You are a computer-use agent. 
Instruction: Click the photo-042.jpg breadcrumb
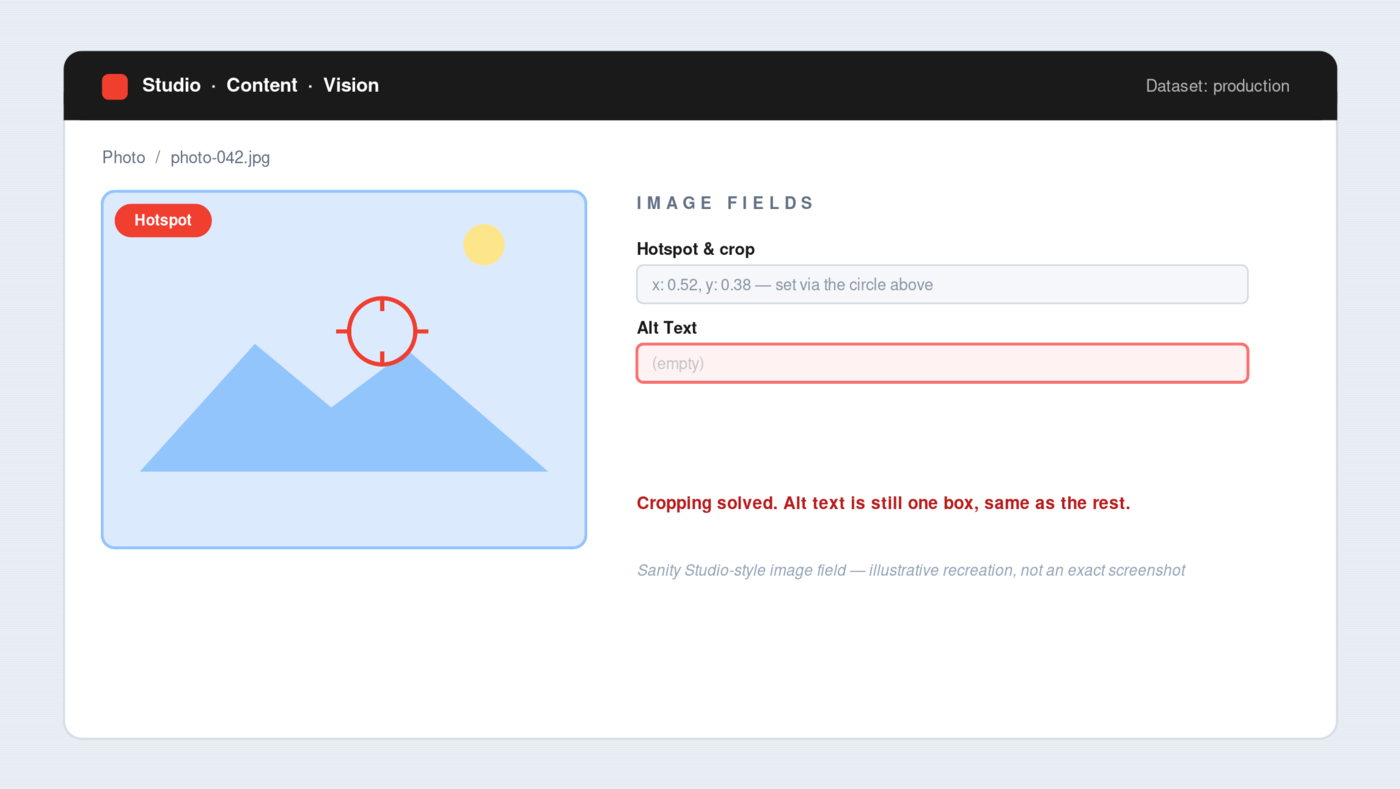[x=220, y=157]
